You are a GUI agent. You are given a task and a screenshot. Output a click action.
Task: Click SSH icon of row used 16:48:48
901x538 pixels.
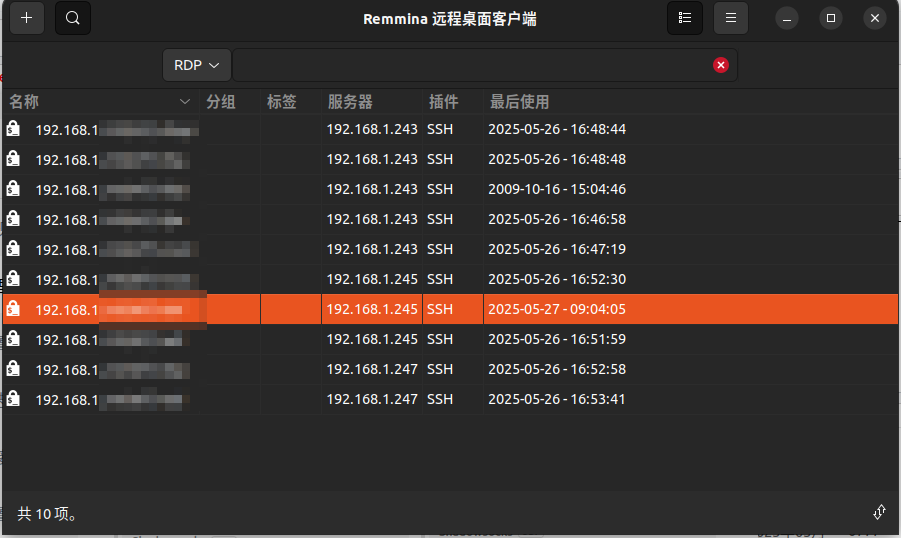(13, 159)
